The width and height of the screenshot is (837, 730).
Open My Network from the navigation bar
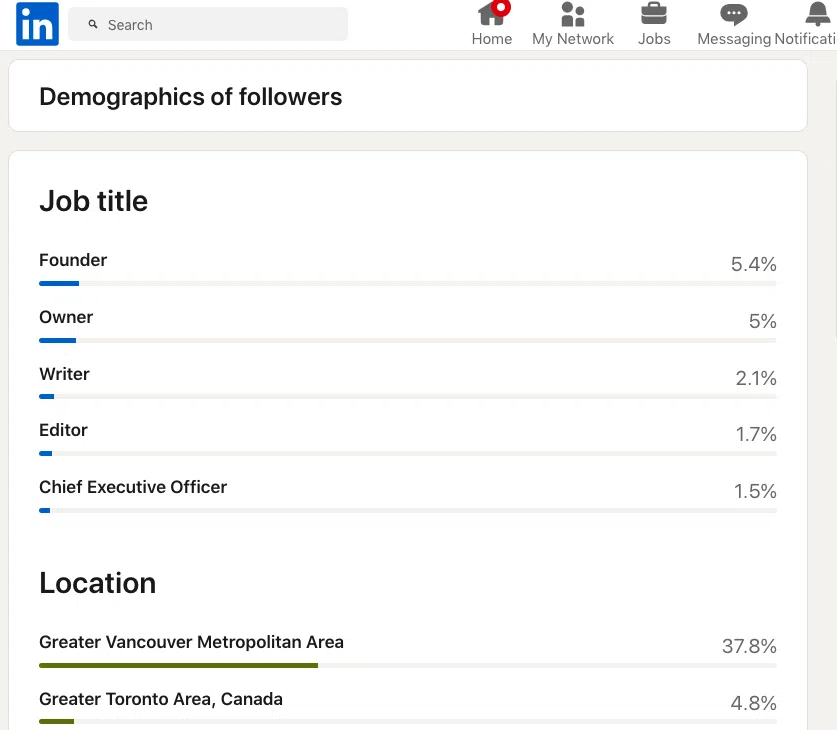(x=572, y=38)
